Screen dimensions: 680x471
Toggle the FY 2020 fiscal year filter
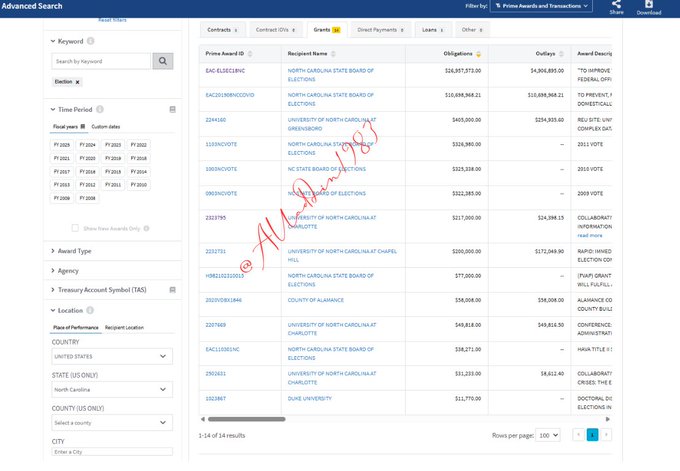coord(88,158)
